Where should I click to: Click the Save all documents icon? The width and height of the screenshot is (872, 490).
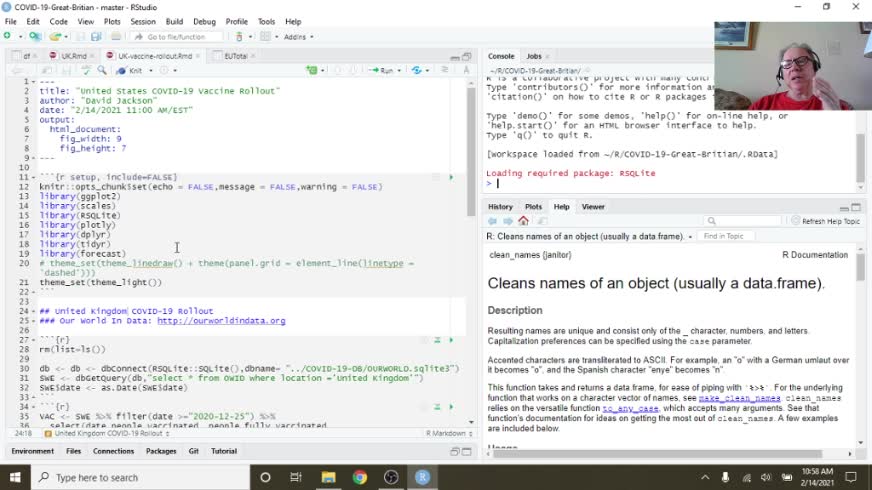[x=97, y=37]
